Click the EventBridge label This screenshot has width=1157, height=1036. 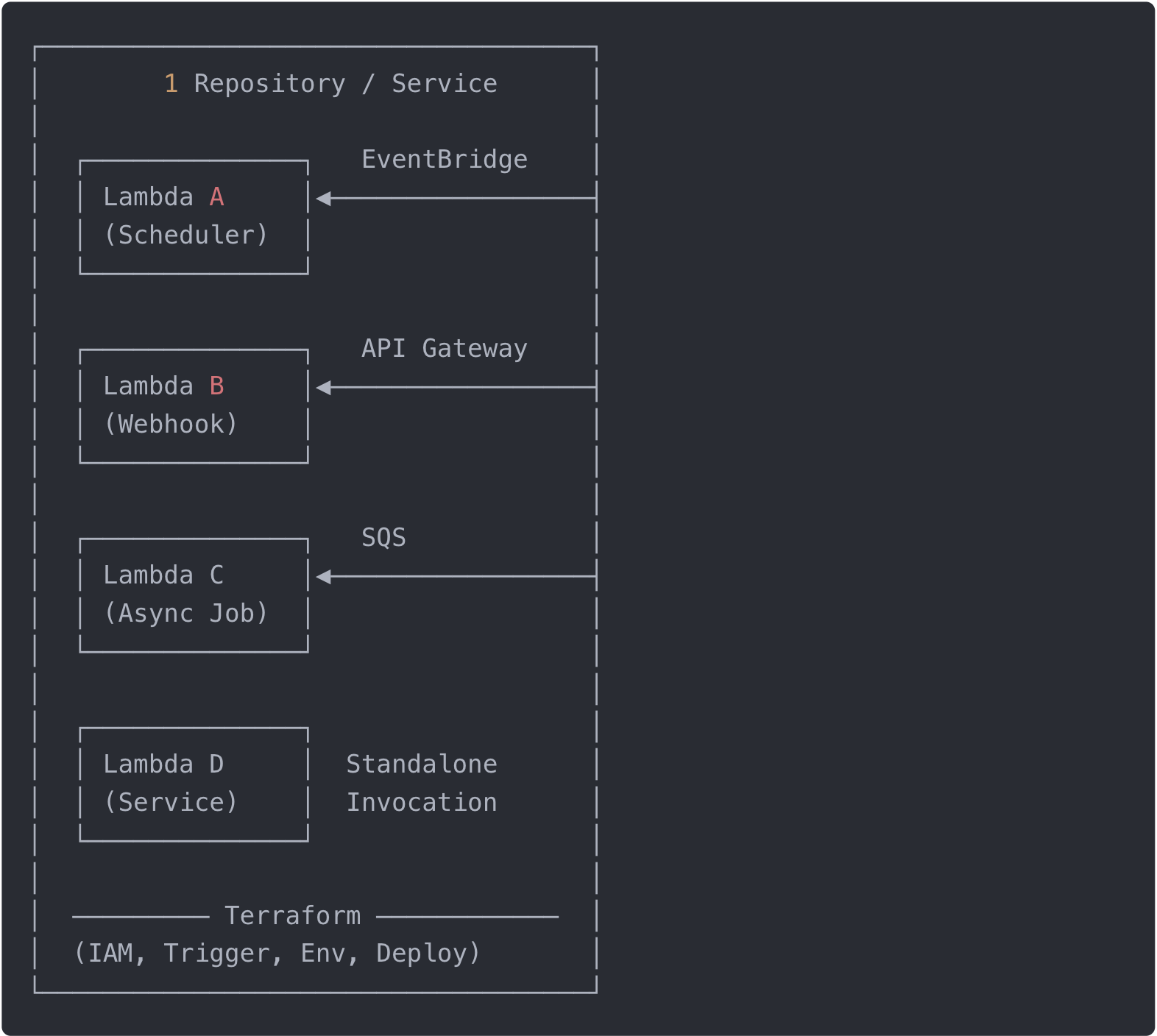coord(445,160)
